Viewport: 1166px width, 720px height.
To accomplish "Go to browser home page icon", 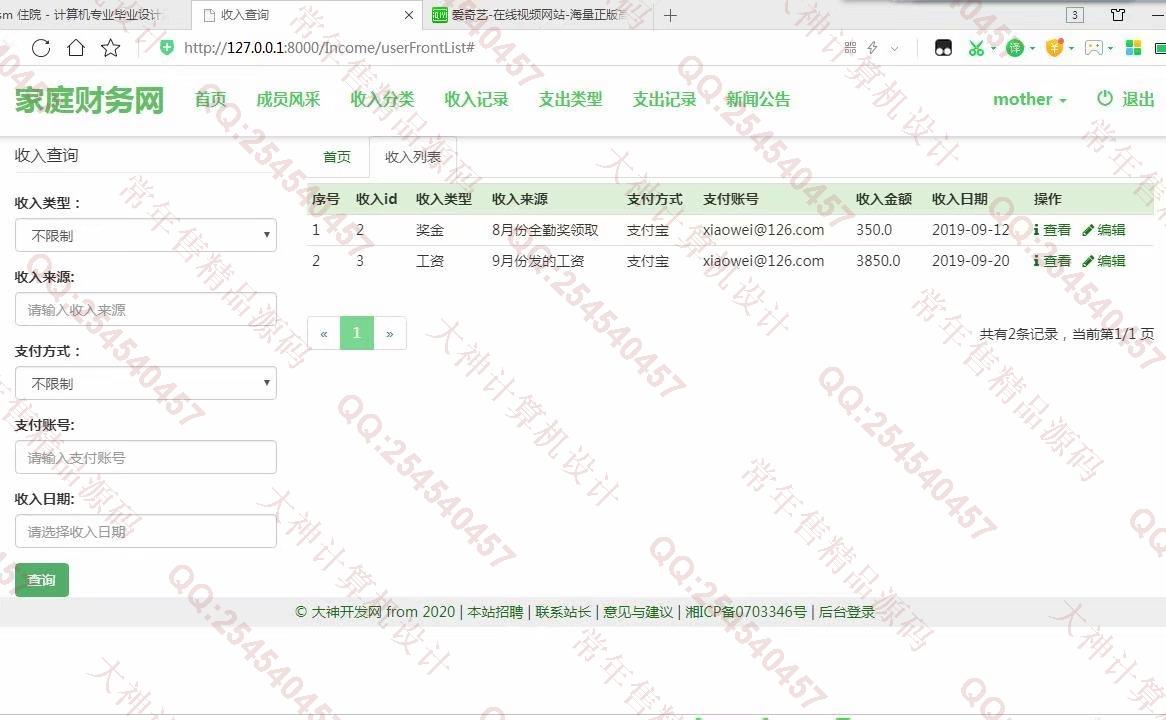I will (x=76, y=48).
